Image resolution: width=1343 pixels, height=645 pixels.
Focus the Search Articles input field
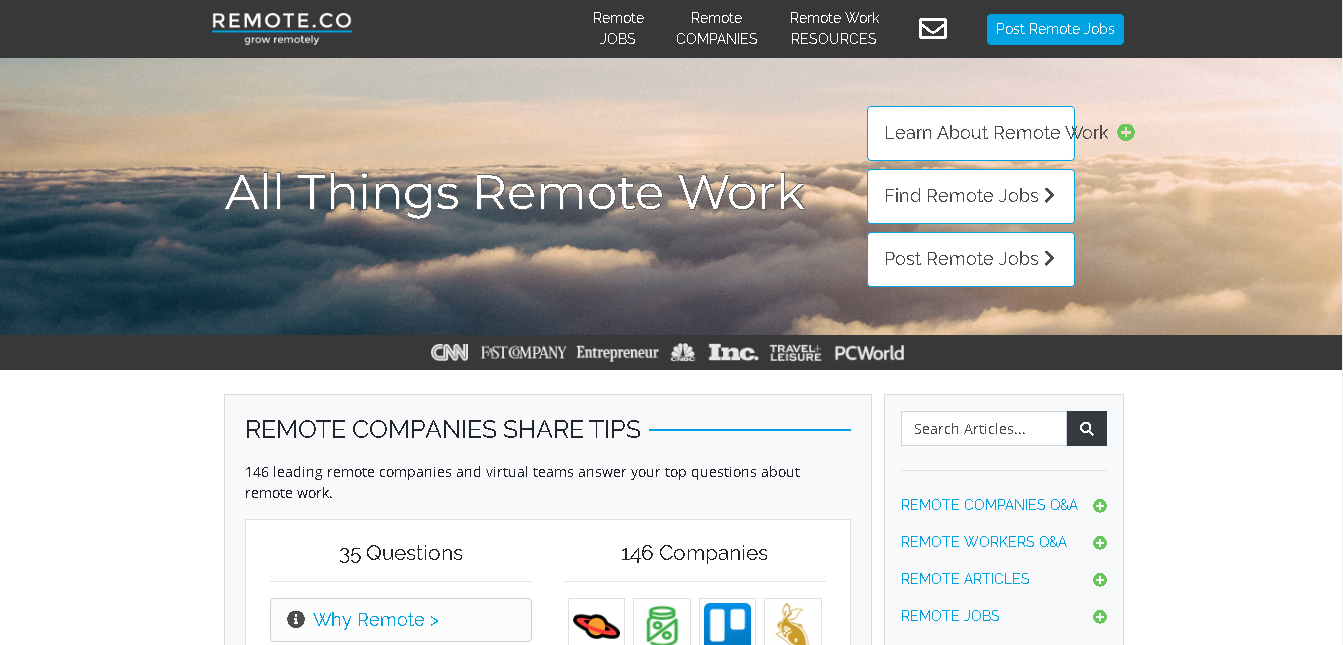coord(984,428)
